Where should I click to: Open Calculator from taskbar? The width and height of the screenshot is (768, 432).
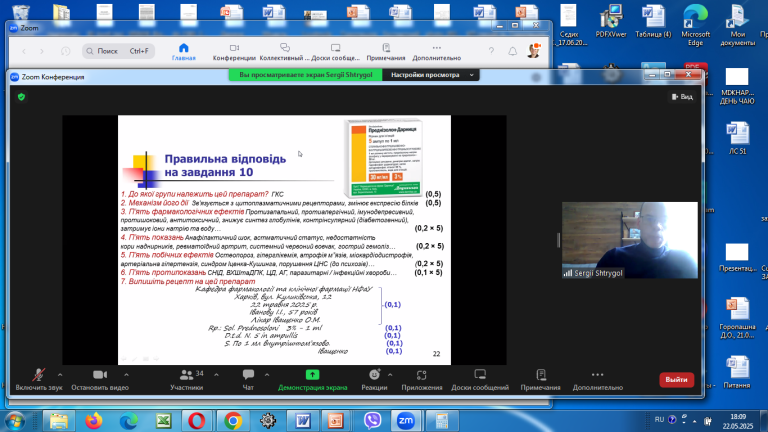441,421
